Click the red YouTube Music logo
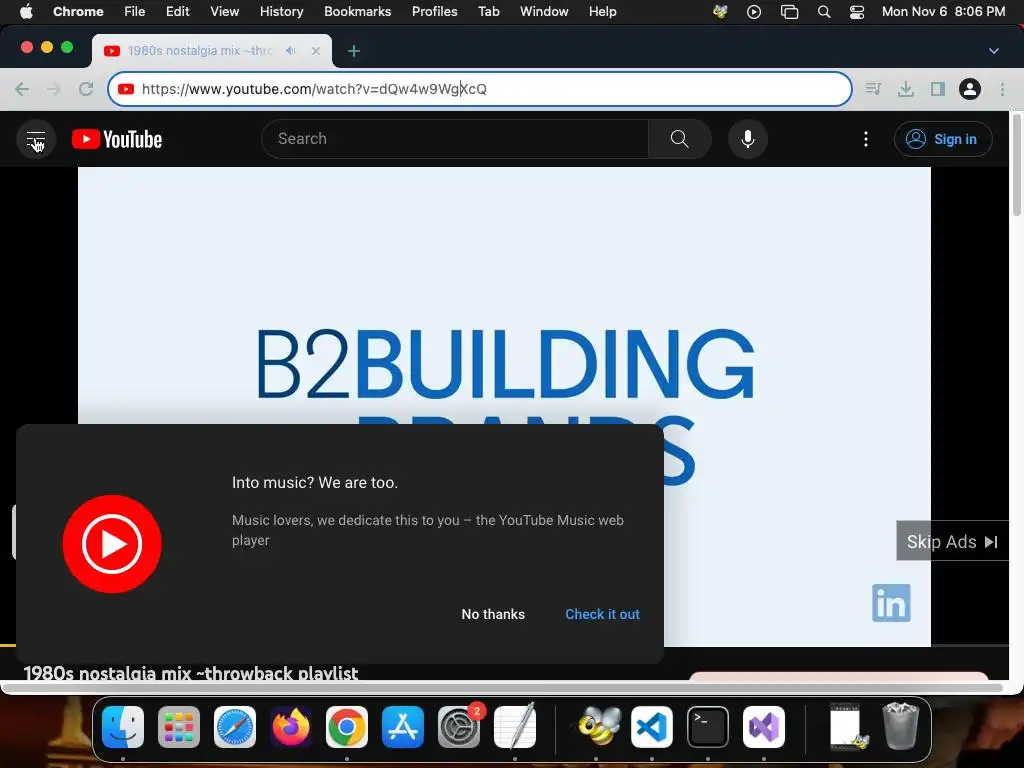The image size is (1024, 768). [112, 543]
